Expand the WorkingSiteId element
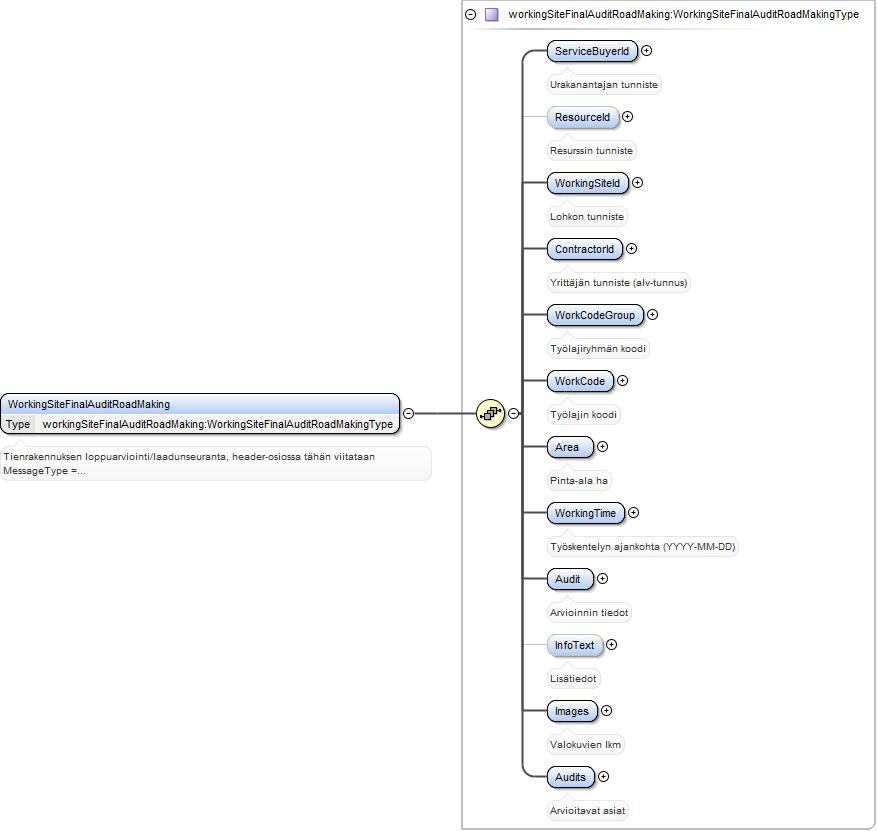The image size is (877, 831). [638, 183]
